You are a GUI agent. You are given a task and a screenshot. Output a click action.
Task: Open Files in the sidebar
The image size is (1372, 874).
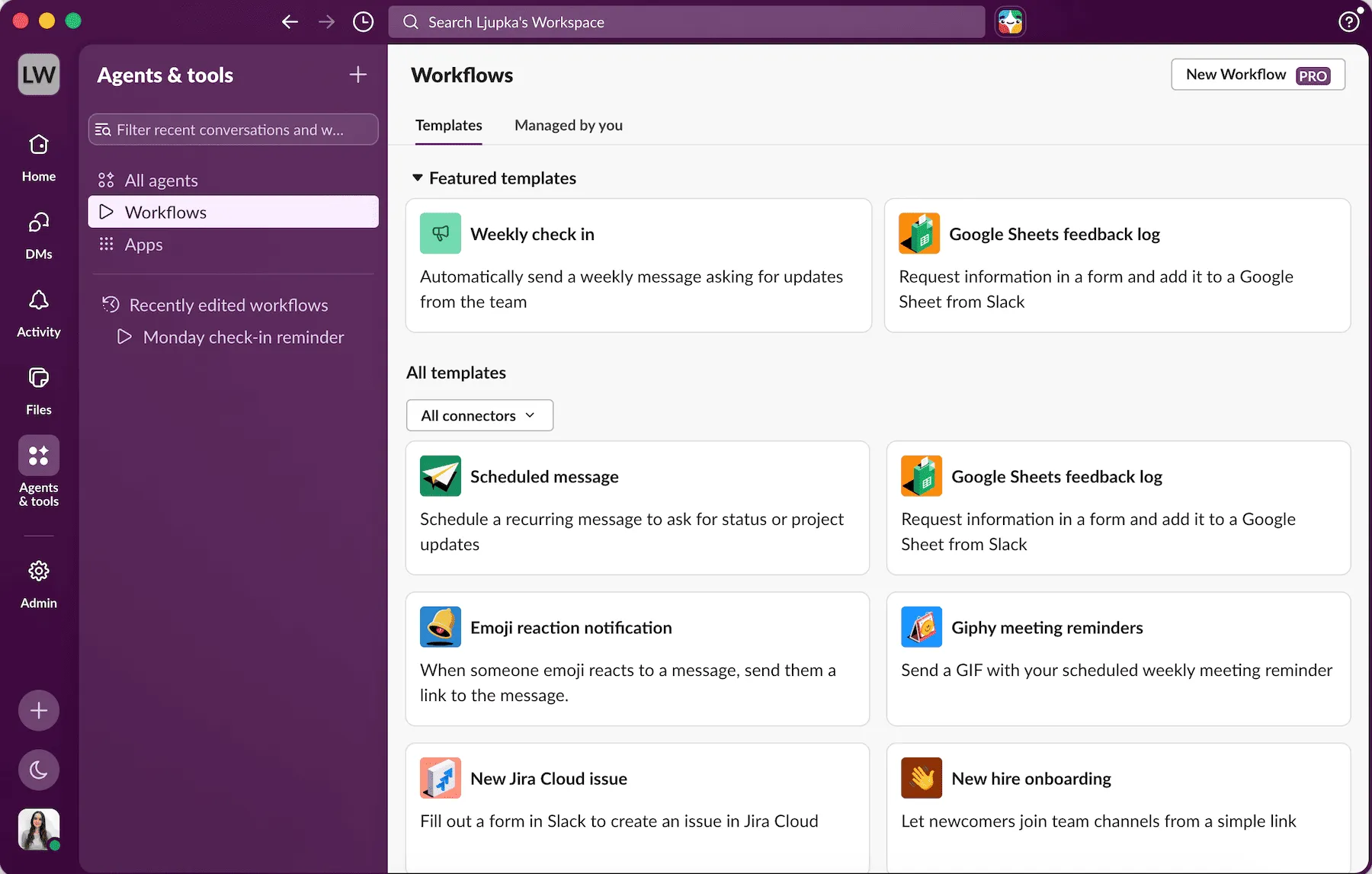[x=39, y=391]
